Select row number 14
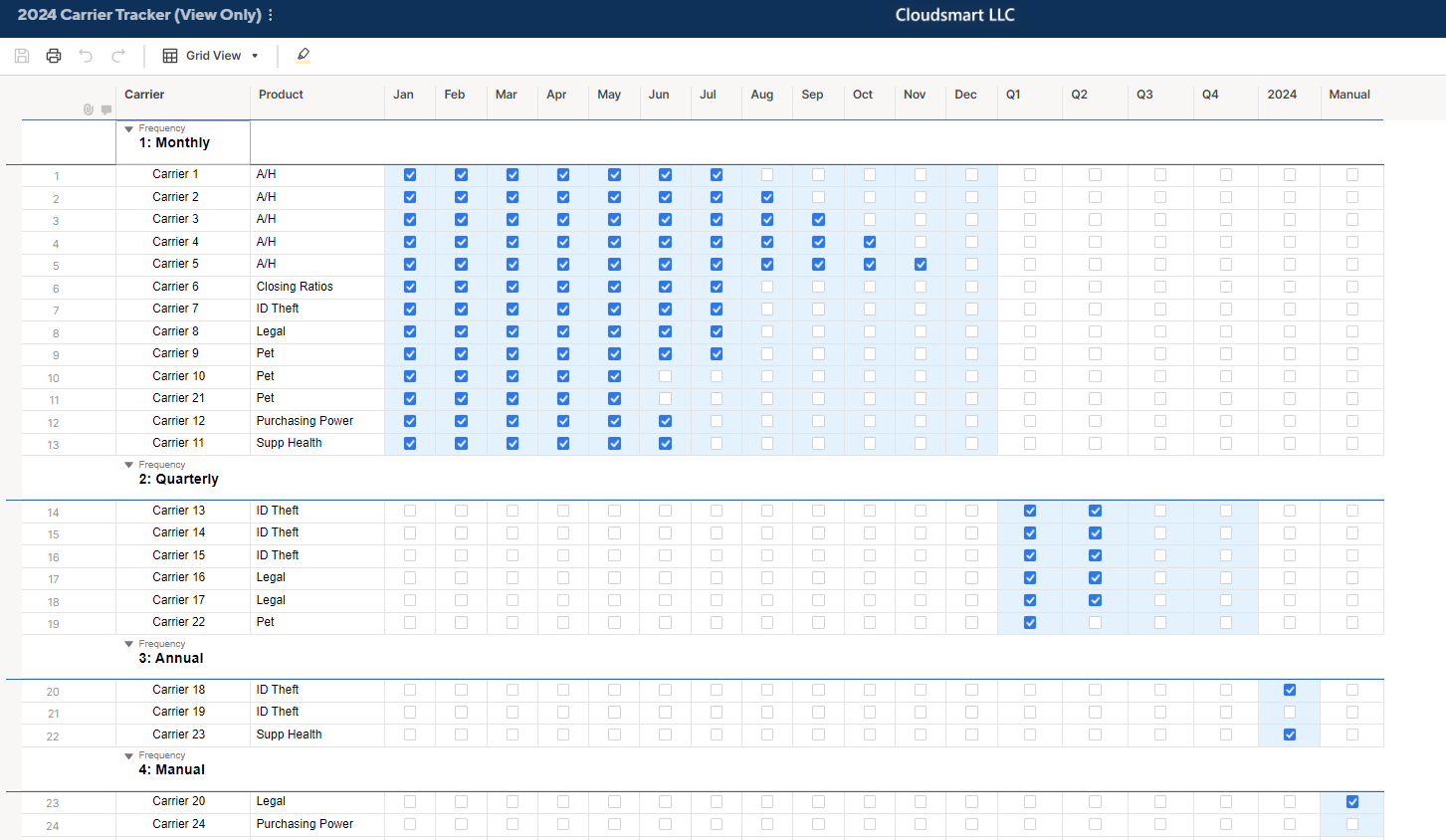 [x=54, y=513]
